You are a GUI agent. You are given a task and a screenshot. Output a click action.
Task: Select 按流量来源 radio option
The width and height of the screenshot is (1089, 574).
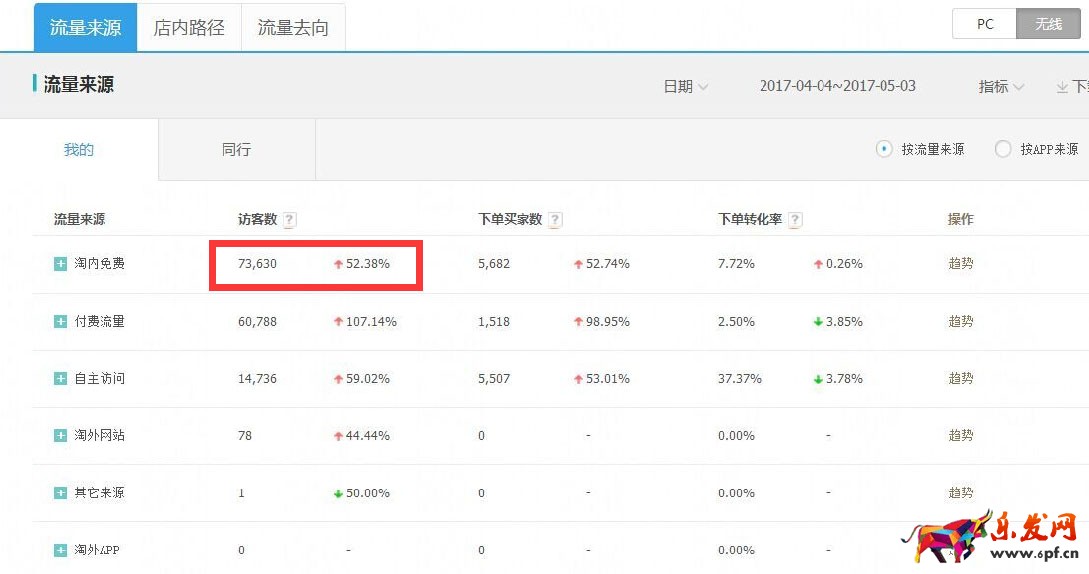click(x=884, y=149)
